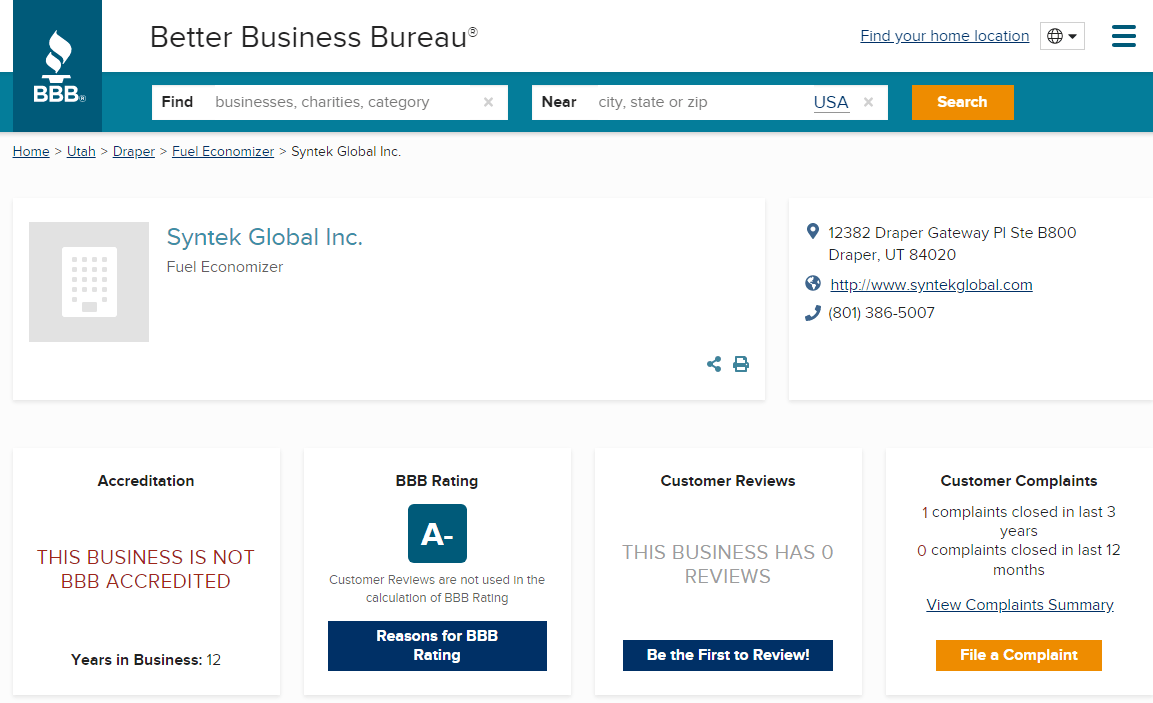The image size is (1153, 703).
Task: Click the Accreditation heading
Action: click(x=146, y=481)
